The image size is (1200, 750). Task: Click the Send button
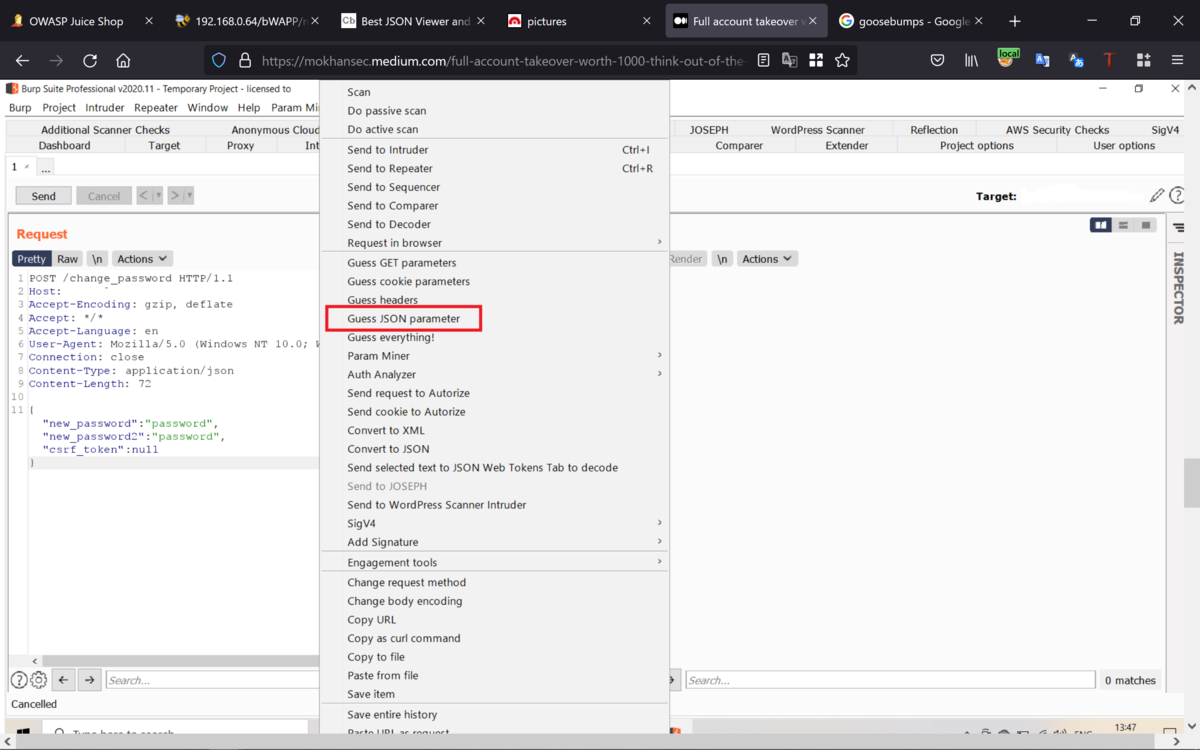click(x=43, y=196)
